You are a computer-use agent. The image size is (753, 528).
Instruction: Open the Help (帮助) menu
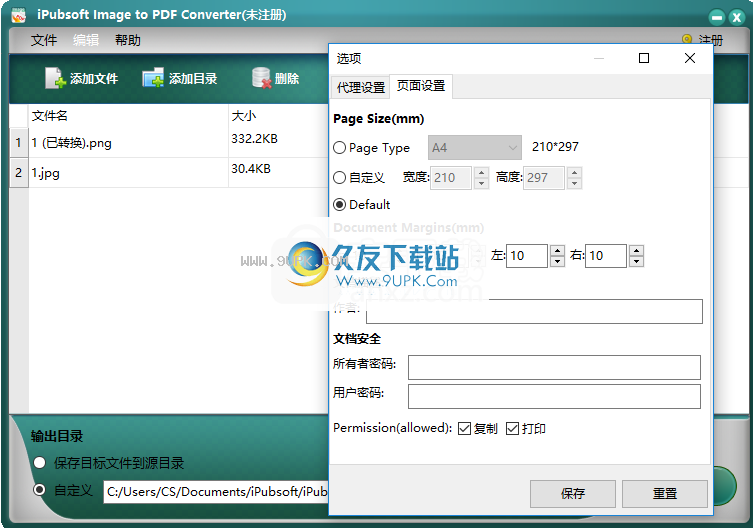pos(128,40)
